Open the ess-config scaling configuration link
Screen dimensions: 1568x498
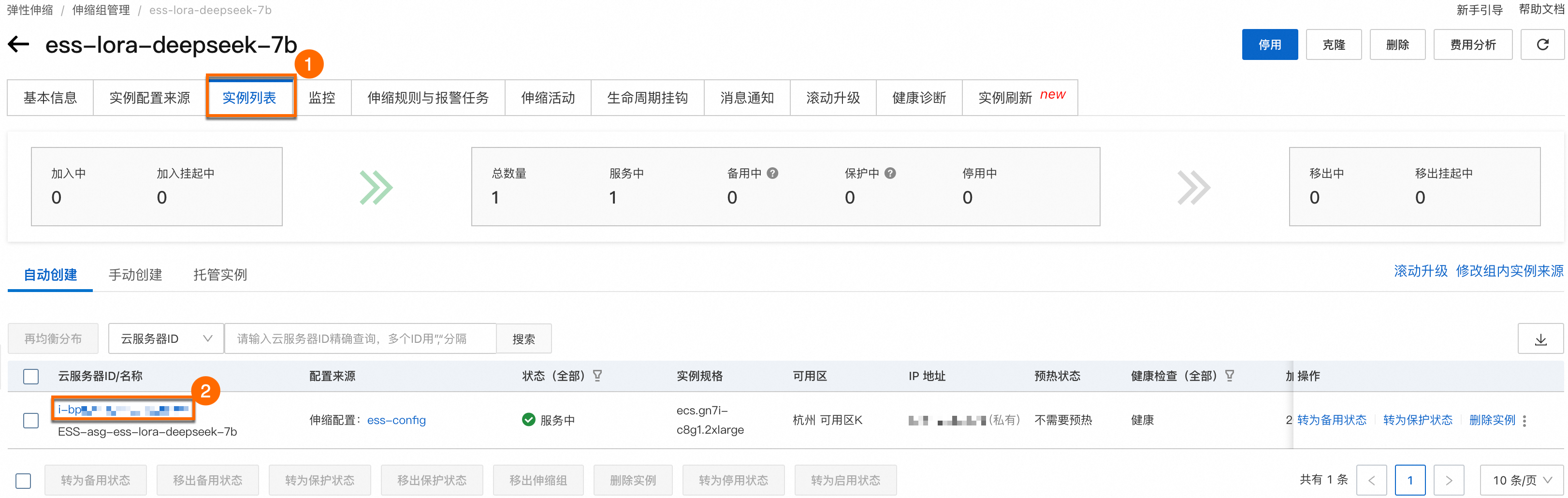tap(396, 421)
